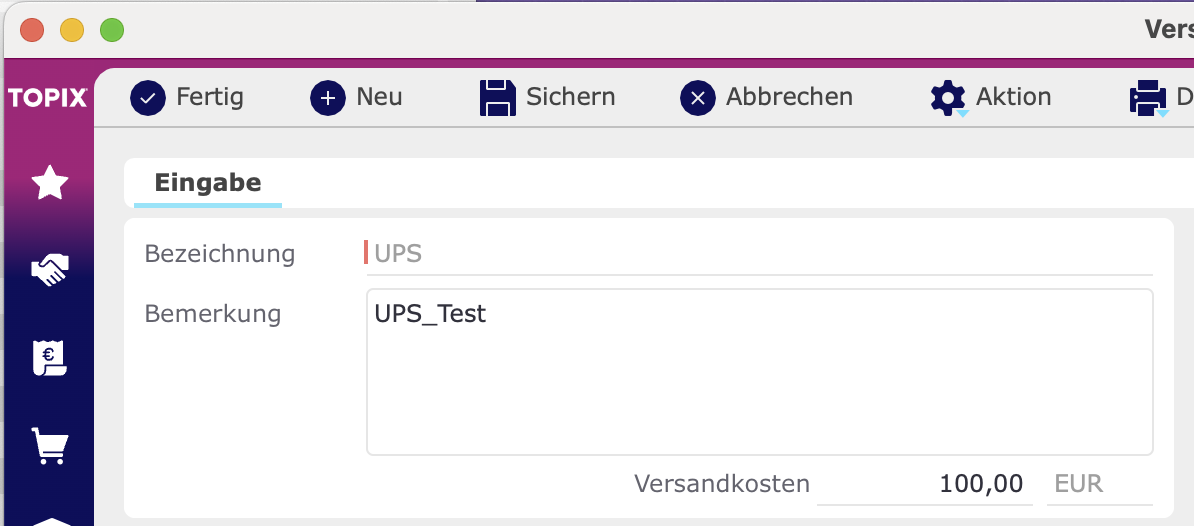
Task: Click the EUR currency field
Action: [1099, 483]
